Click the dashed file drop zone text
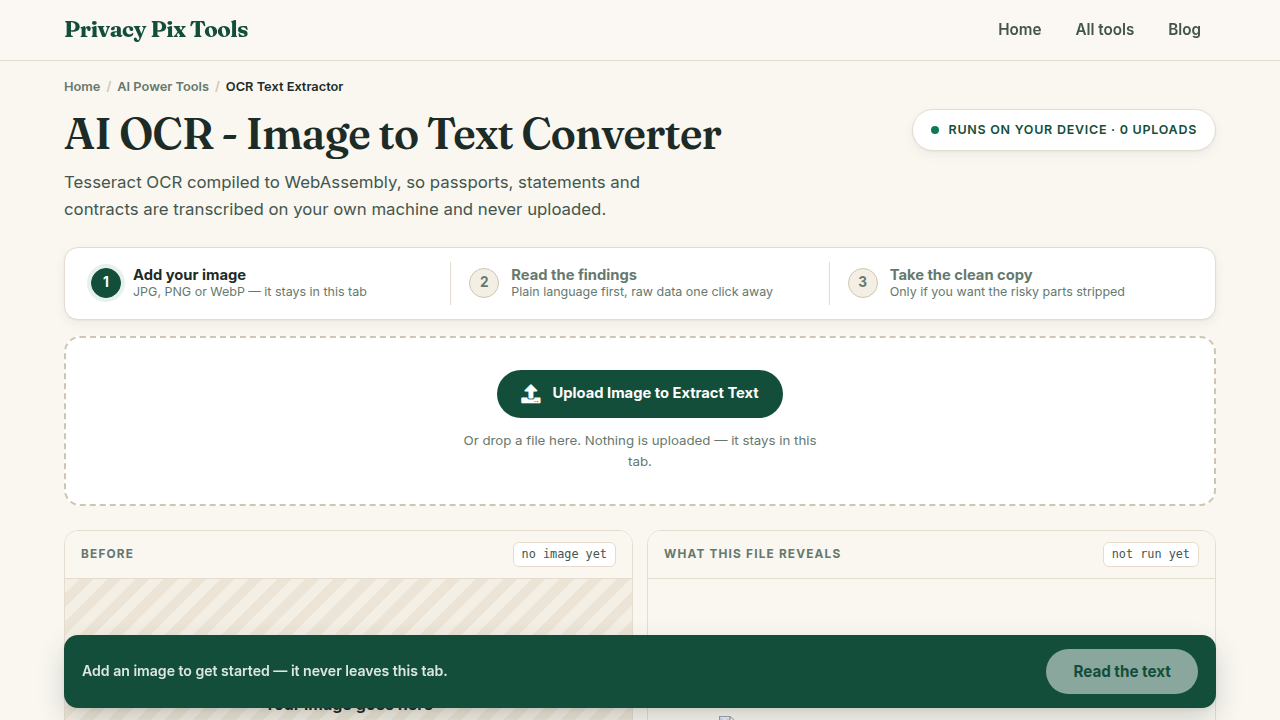This screenshot has width=1280, height=720. (x=640, y=451)
